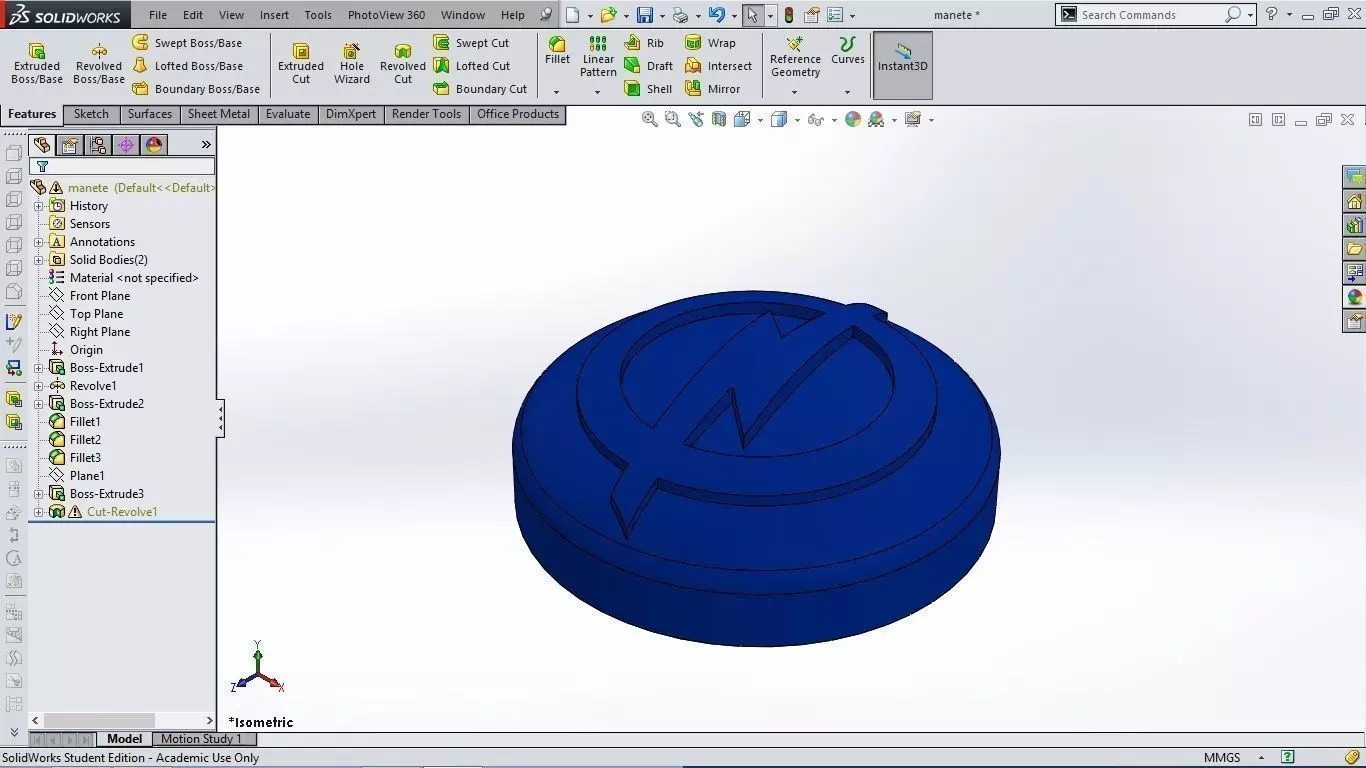Open the Reference Geometry dropdown arrow
This screenshot has height=768, width=1366.
tap(795, 92)
